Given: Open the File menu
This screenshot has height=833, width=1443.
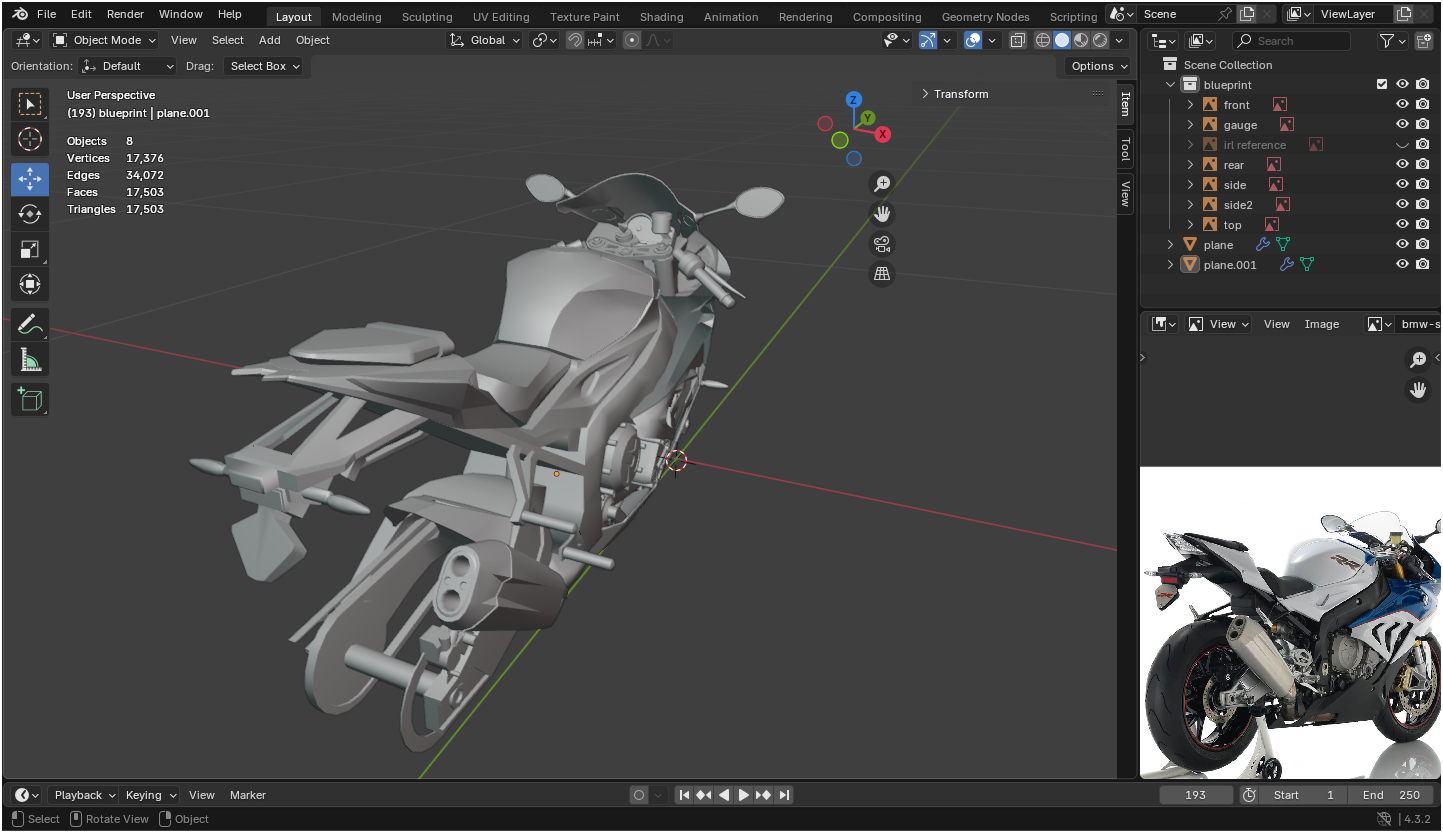Looking at the screenshot, I should 46,14.
